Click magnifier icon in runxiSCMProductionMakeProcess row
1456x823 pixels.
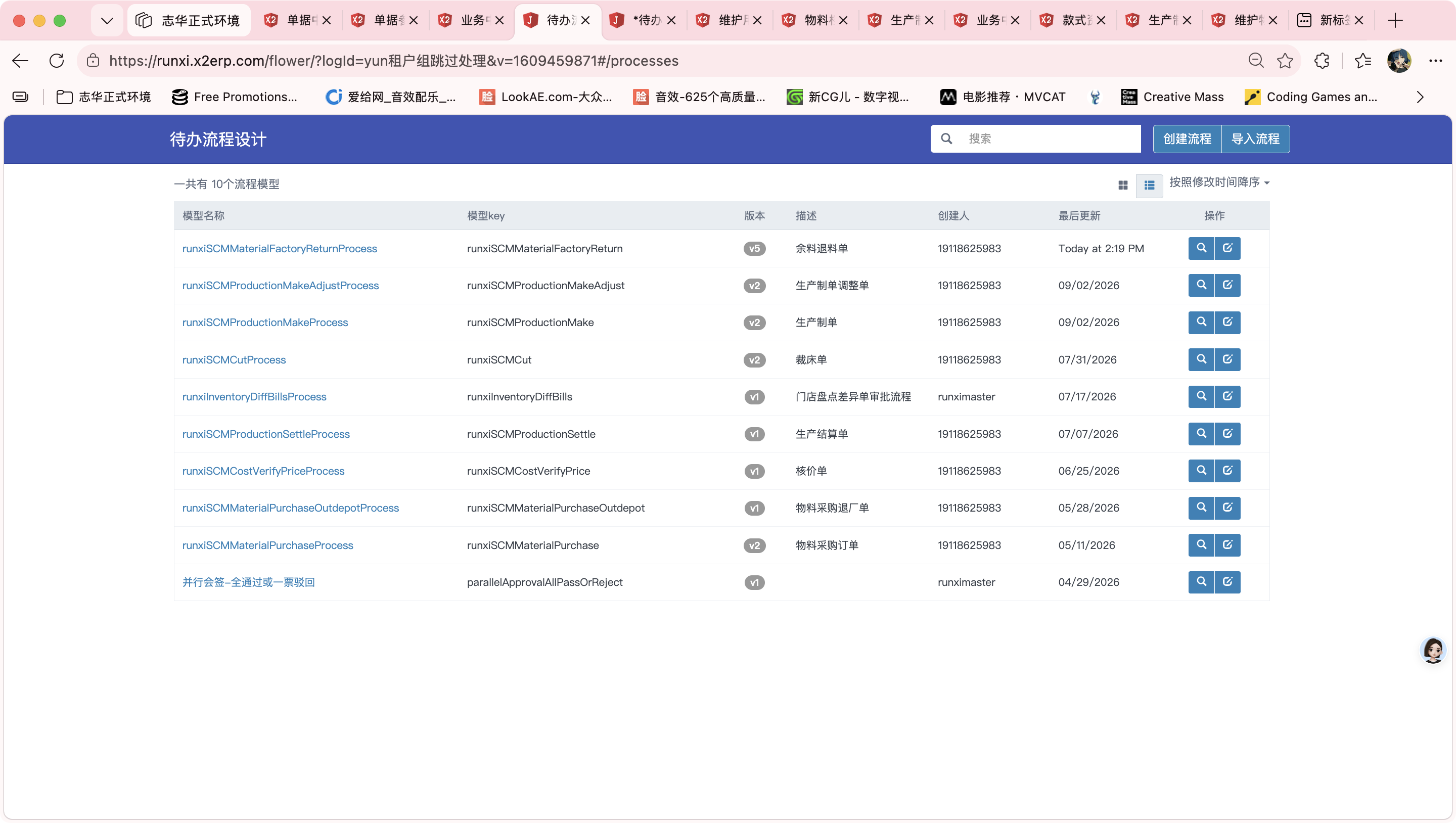1201,322
